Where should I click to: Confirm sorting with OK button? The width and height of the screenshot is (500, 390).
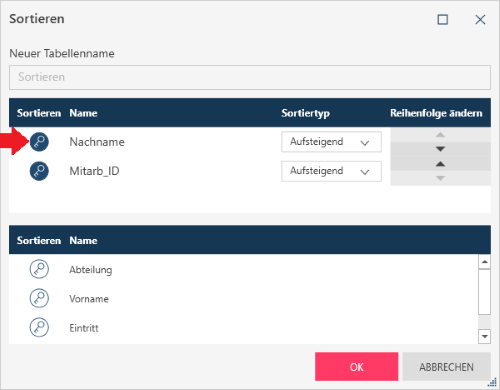[357, 367]
